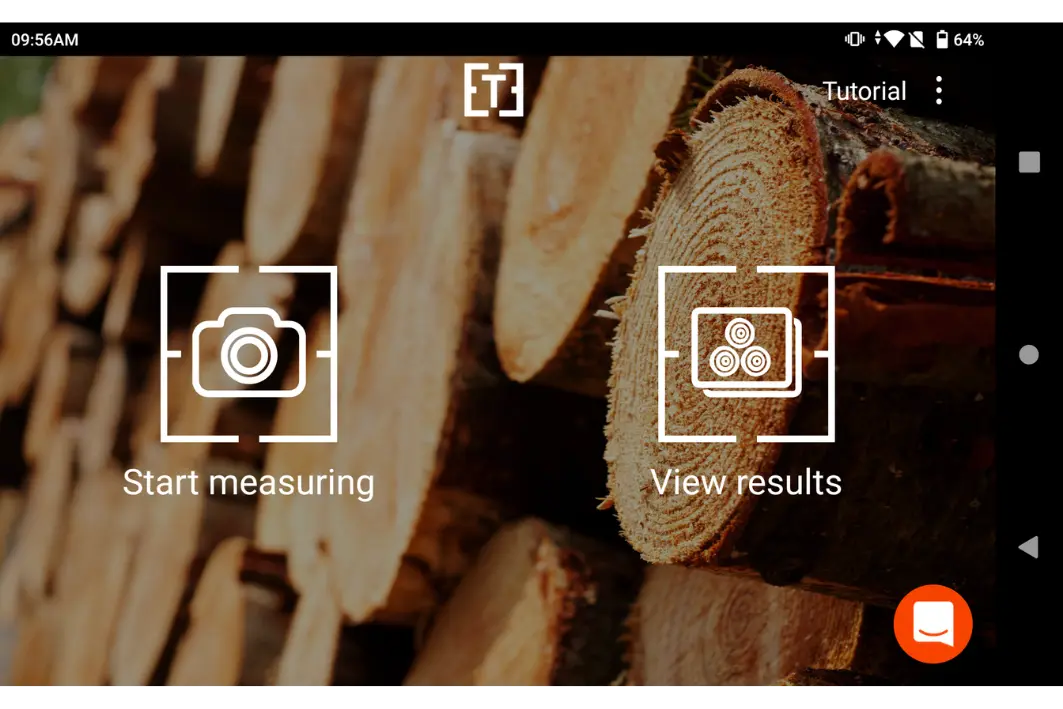Tap the Android back triangle button
The height and width of the screenshot is (709, 1063).
(x=1028, y=547)
